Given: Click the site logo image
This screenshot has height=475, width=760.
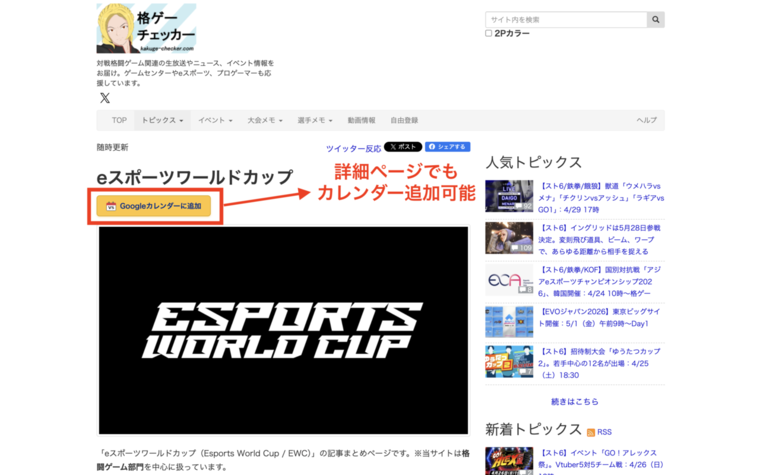Looking at the screenshot, I should [x=146, y=28].
